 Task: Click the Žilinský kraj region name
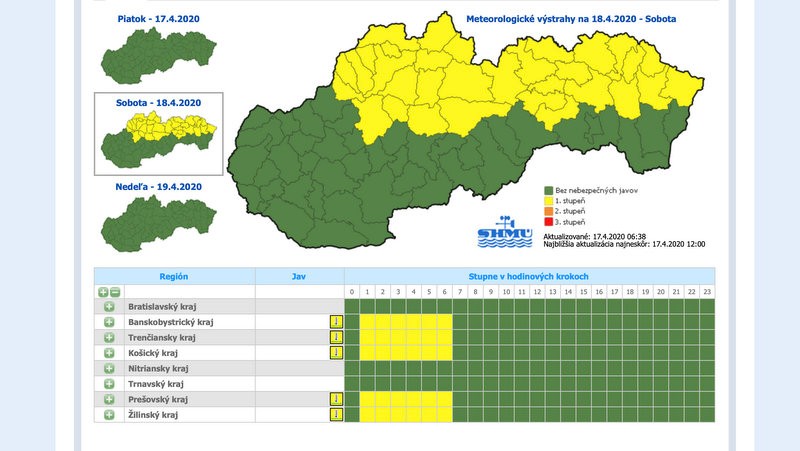153,414
